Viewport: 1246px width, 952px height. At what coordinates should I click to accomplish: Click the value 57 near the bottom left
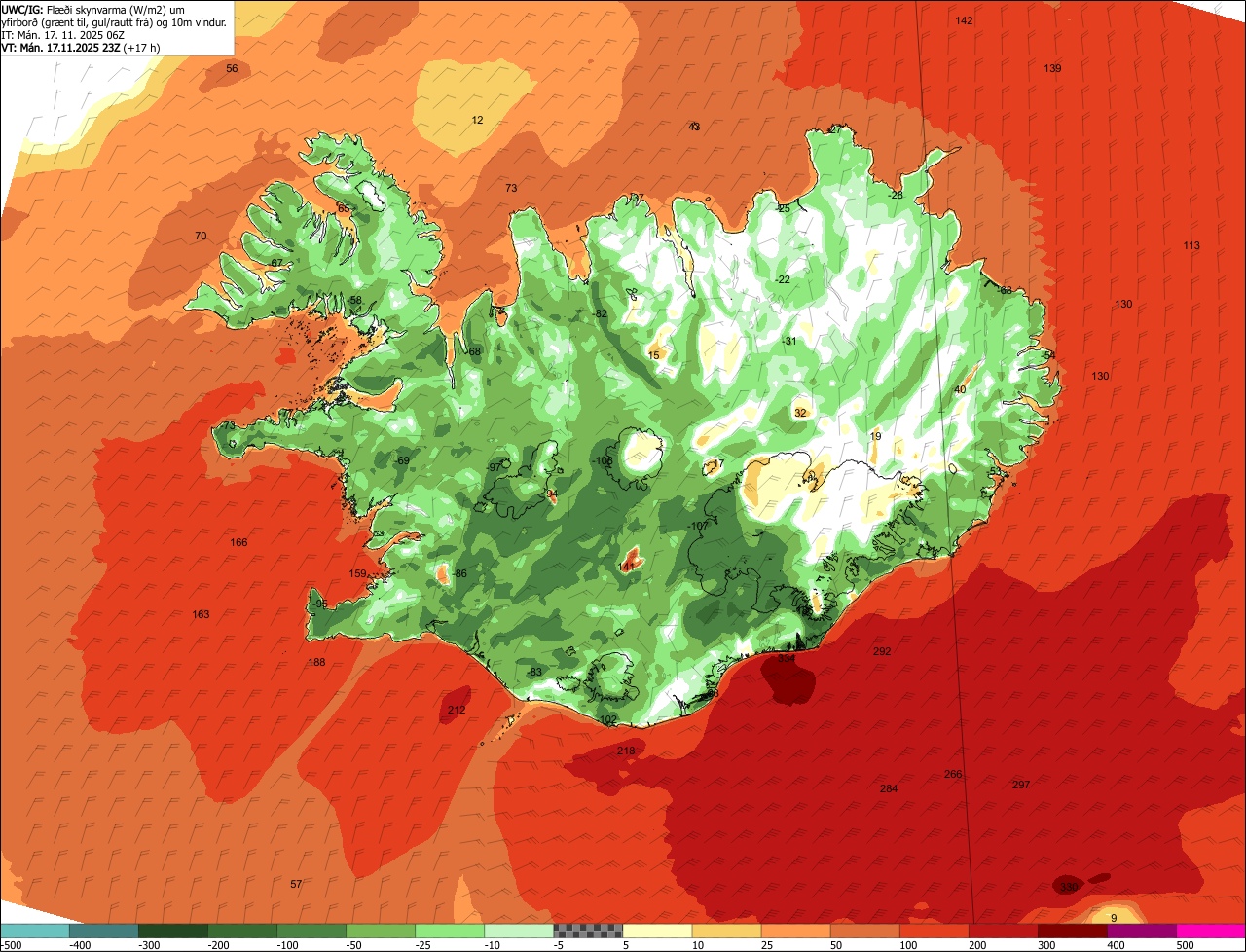(296, 884)
